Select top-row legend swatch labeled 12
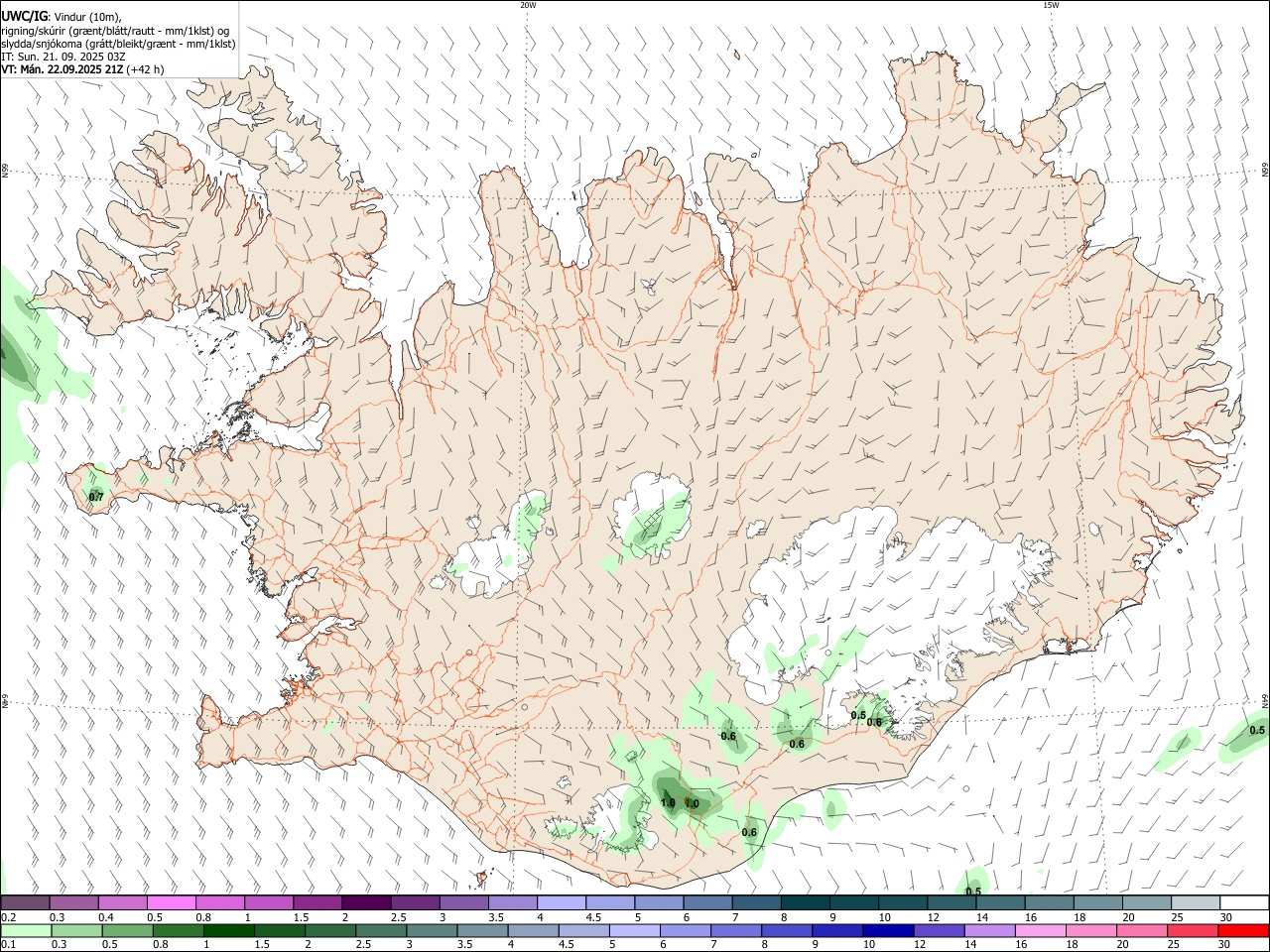The width and height of the screenshot is (1270, 952). pyautogui.click(x=952, y=903)
